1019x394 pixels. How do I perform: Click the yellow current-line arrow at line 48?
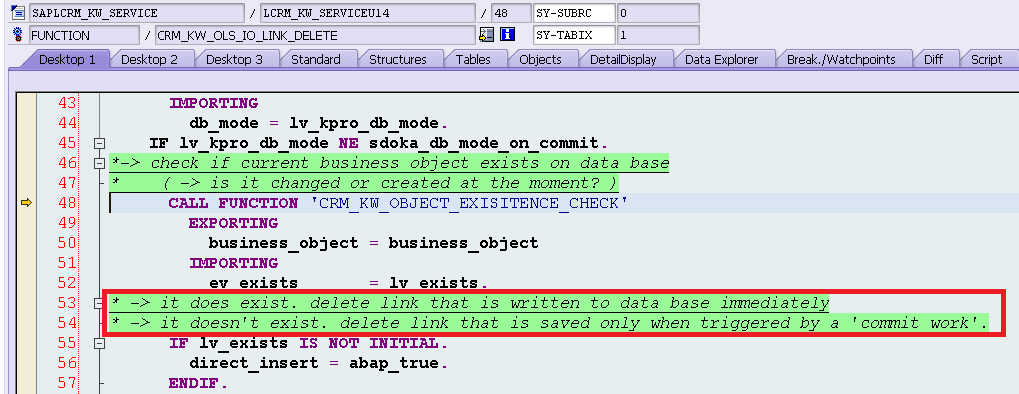coord(26,204)
